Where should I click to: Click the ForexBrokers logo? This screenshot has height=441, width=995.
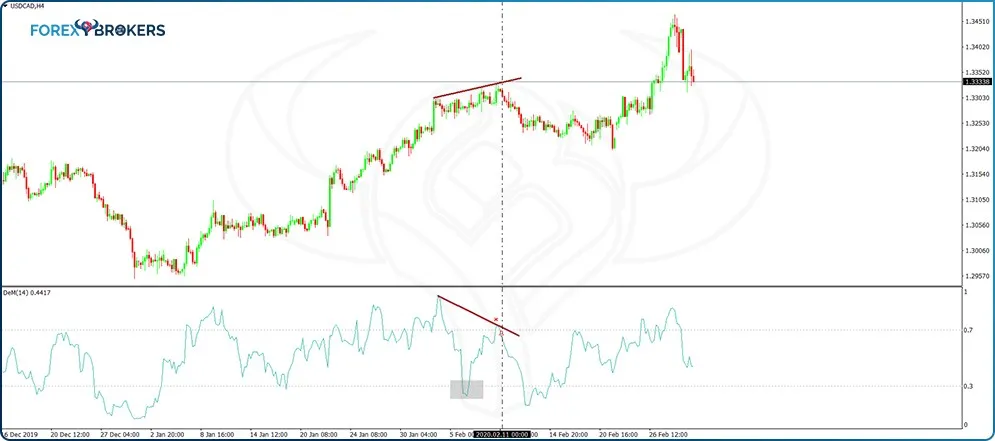98,30
